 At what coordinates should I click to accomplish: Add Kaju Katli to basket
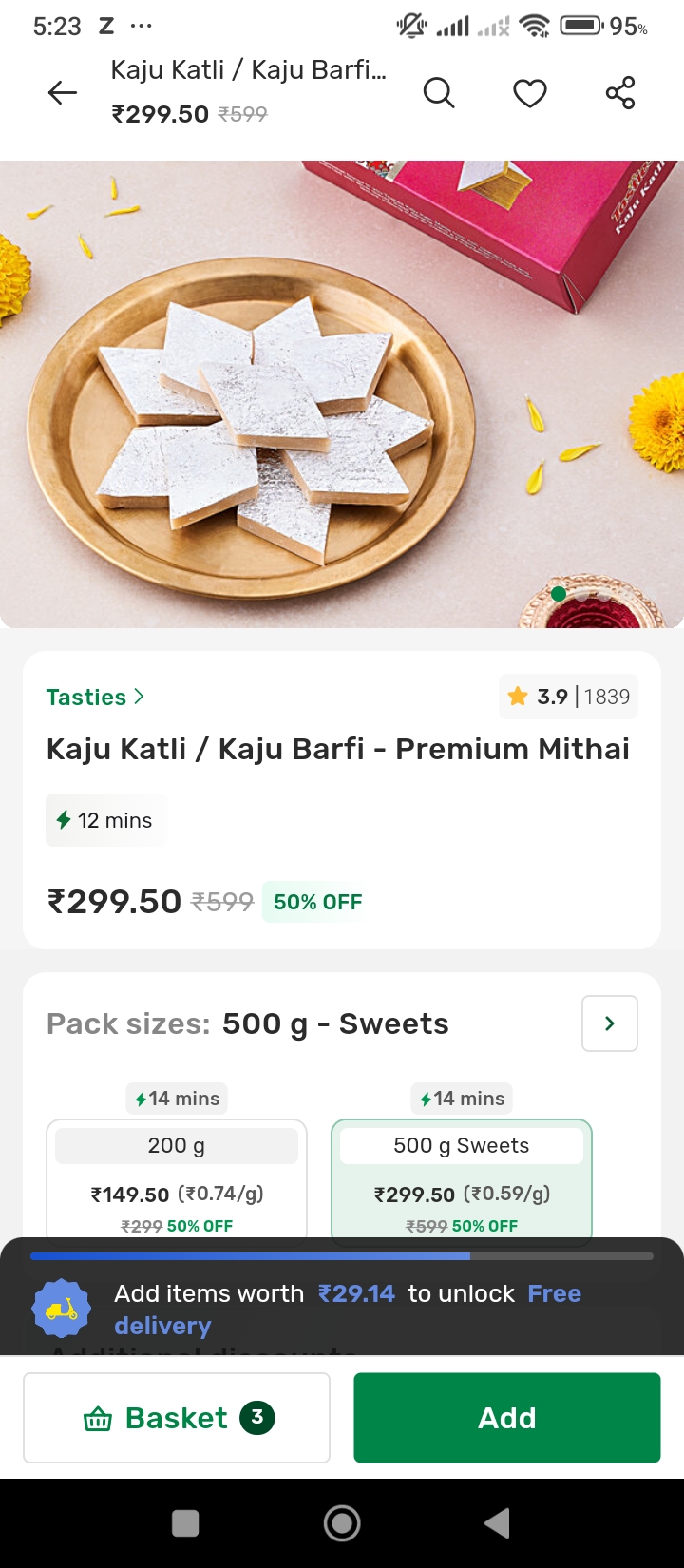pos(506,1418)
